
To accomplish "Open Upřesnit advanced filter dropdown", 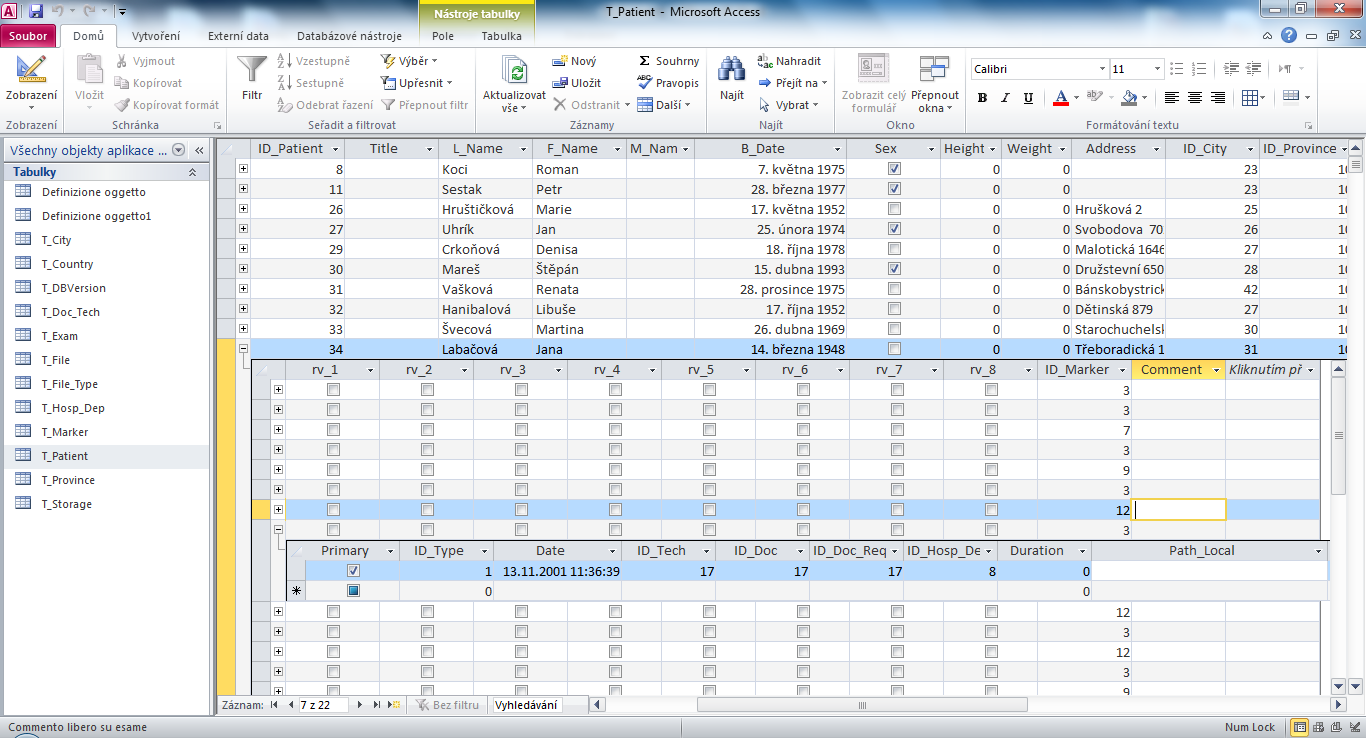I will 418,83.
